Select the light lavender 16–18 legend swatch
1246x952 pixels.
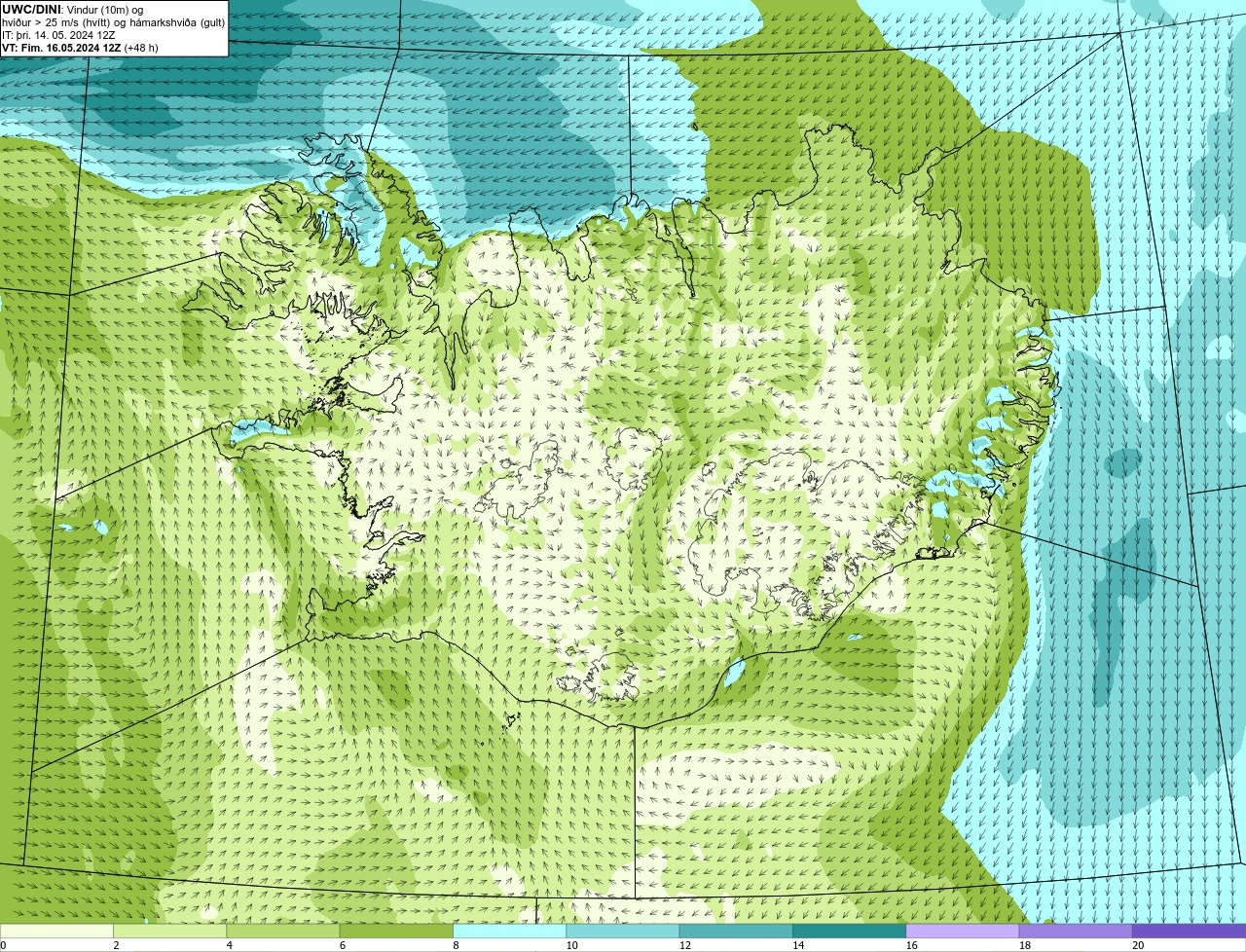(x=963, y=931)
